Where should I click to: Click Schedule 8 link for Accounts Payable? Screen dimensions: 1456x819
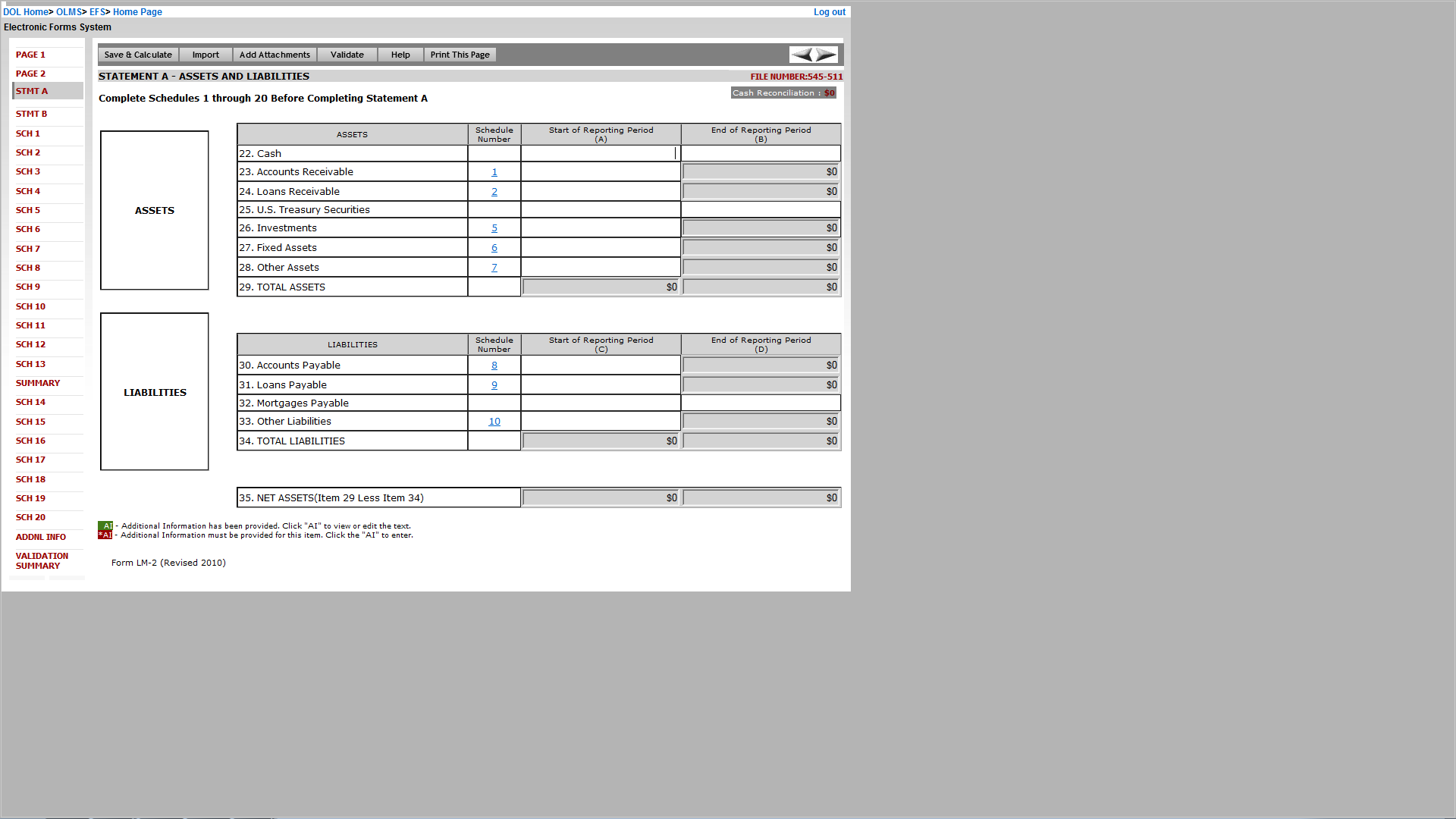click(494, 366)
